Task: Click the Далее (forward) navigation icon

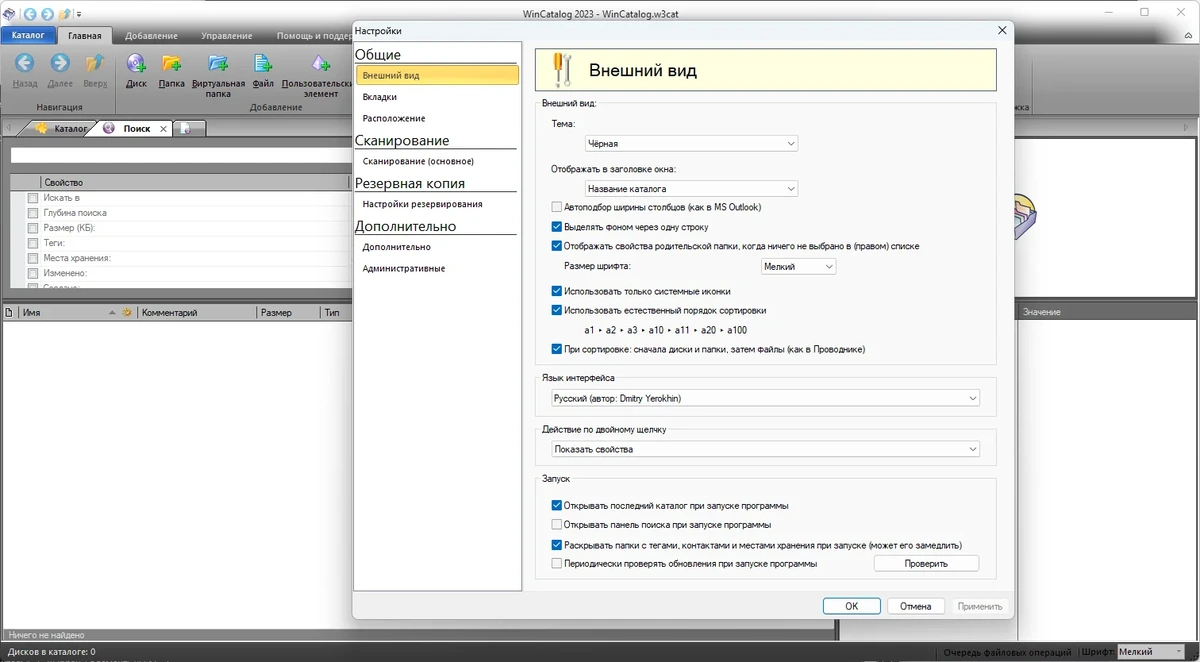Action: pyautogui.click(x=60, y=64)
